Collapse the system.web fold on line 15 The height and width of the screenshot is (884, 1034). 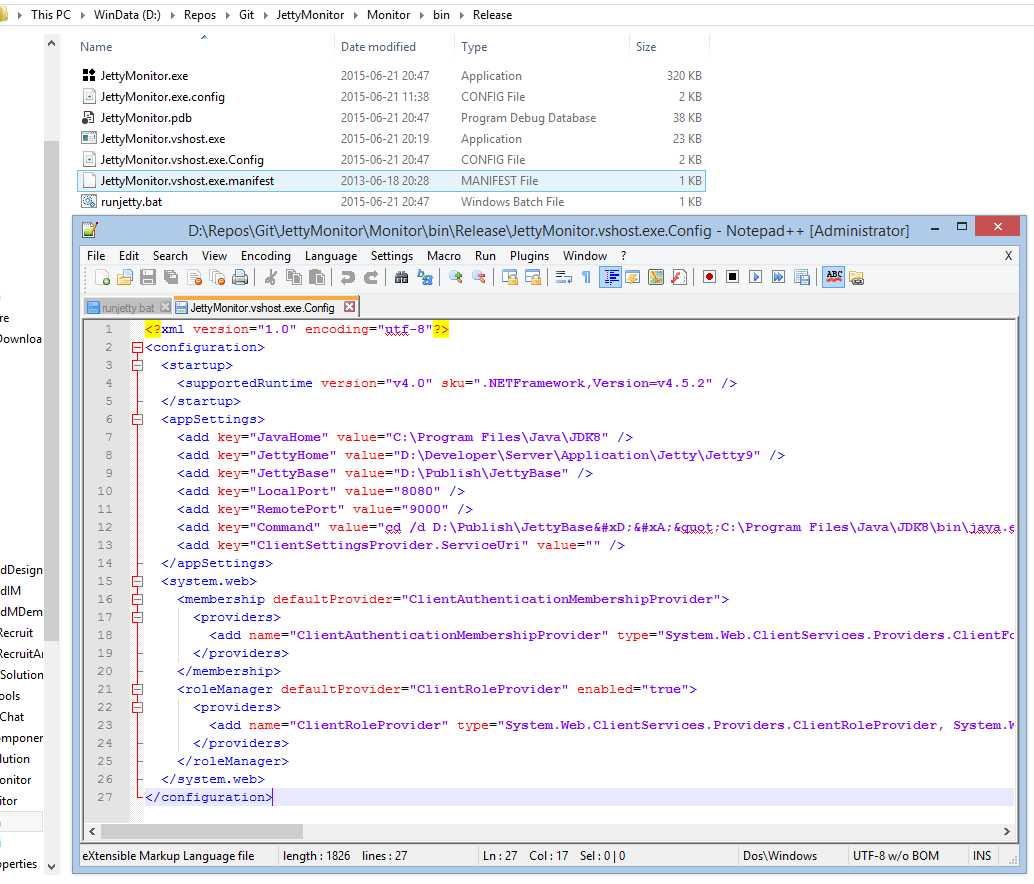137,581
